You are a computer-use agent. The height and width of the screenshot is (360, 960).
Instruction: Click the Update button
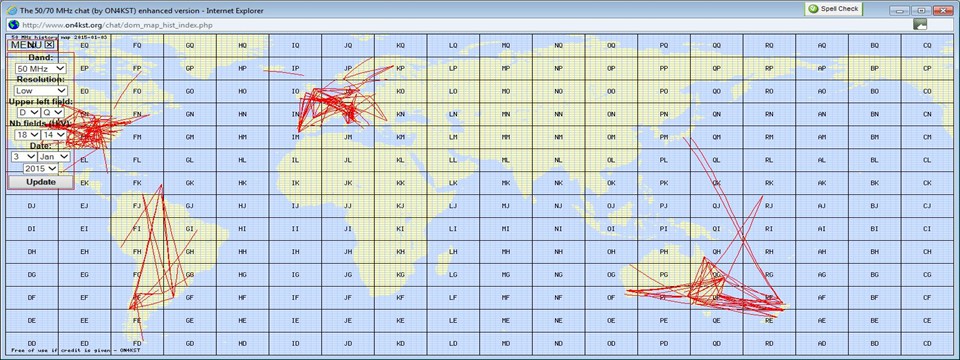(x=41, y=182)
